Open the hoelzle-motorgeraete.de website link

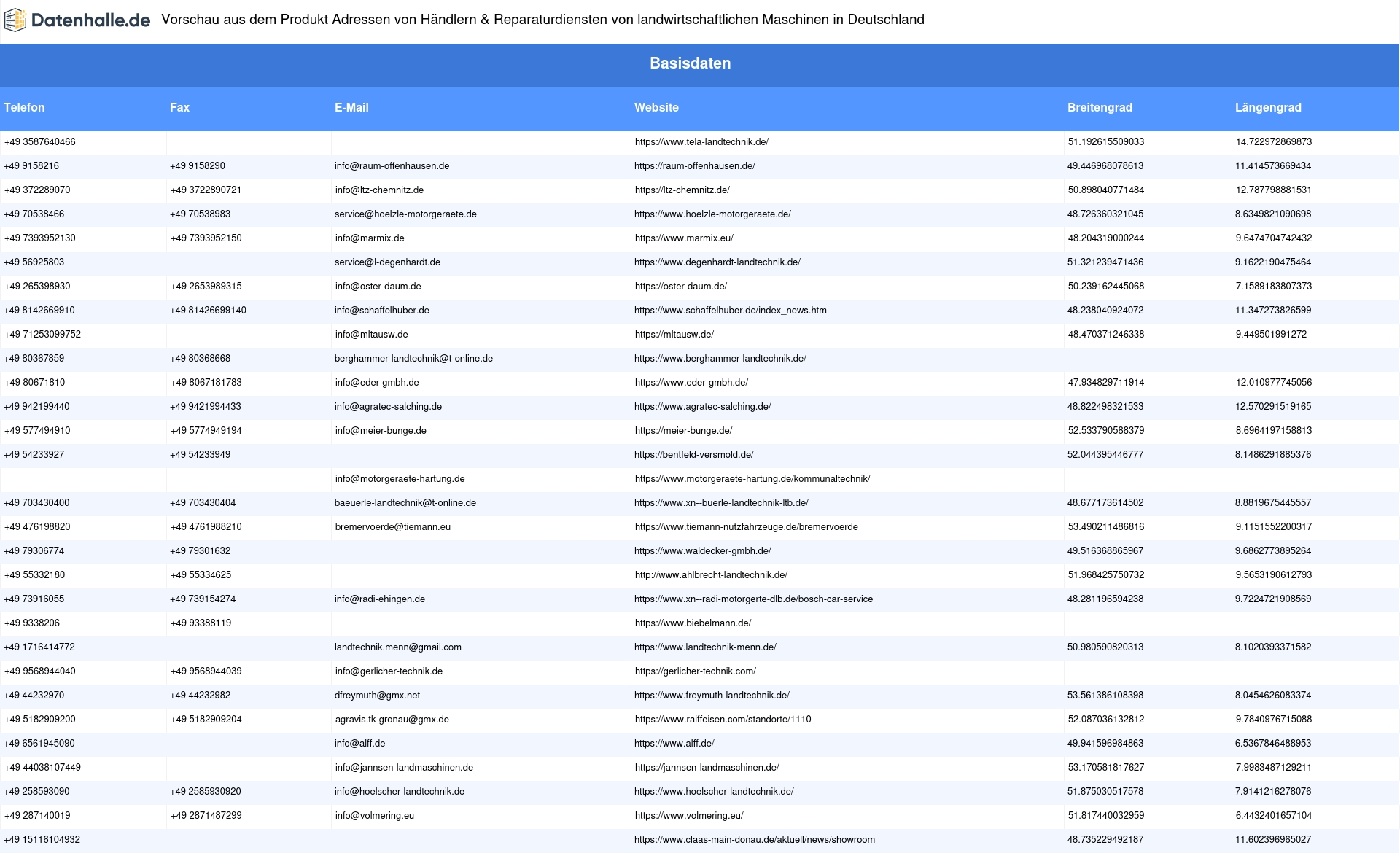pos(712,214)
